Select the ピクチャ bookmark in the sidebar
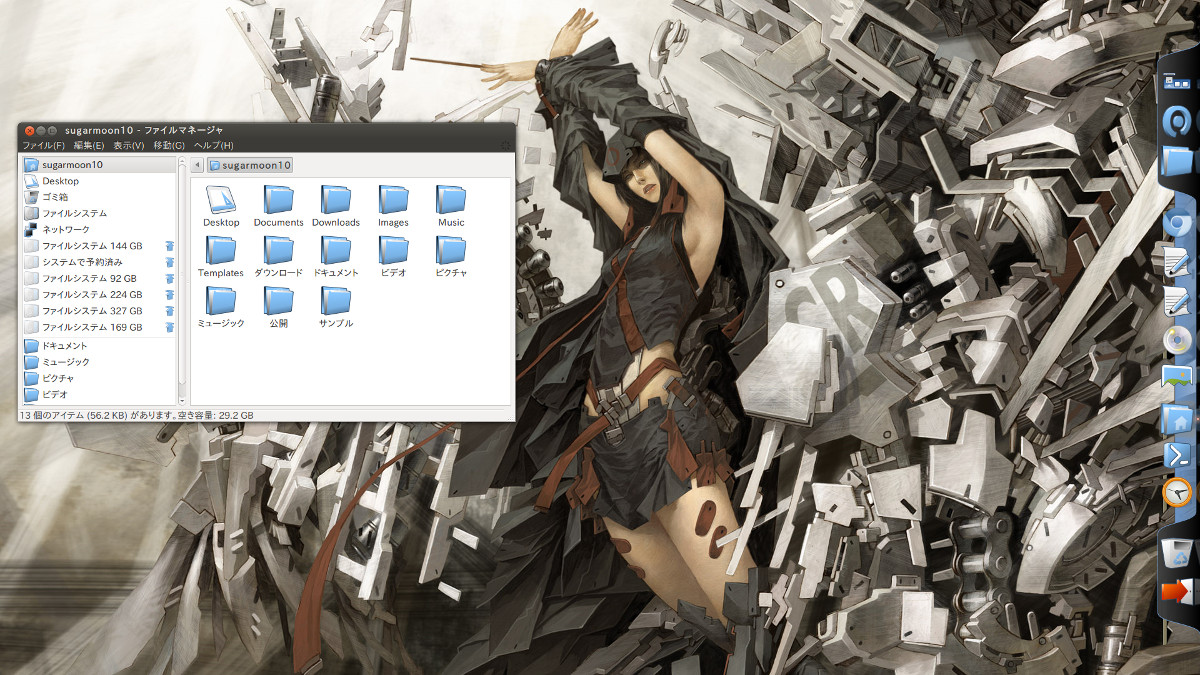Image resolution: width=1200 pixels, height=675 pixels. [98, 379]
